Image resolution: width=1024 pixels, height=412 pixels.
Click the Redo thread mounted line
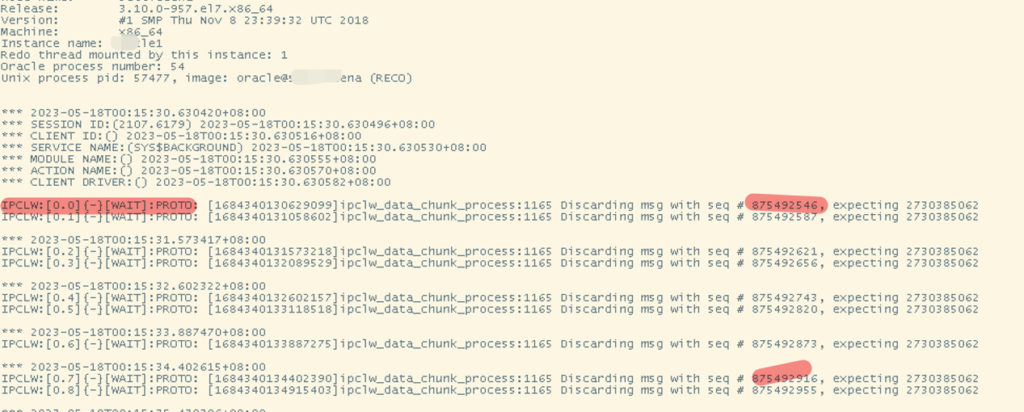[x=144, y=55]
